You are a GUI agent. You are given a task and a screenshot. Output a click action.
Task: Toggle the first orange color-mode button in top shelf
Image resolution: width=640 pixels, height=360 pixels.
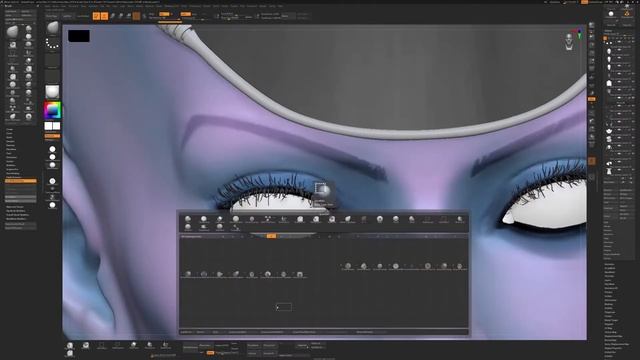point(164,14)
